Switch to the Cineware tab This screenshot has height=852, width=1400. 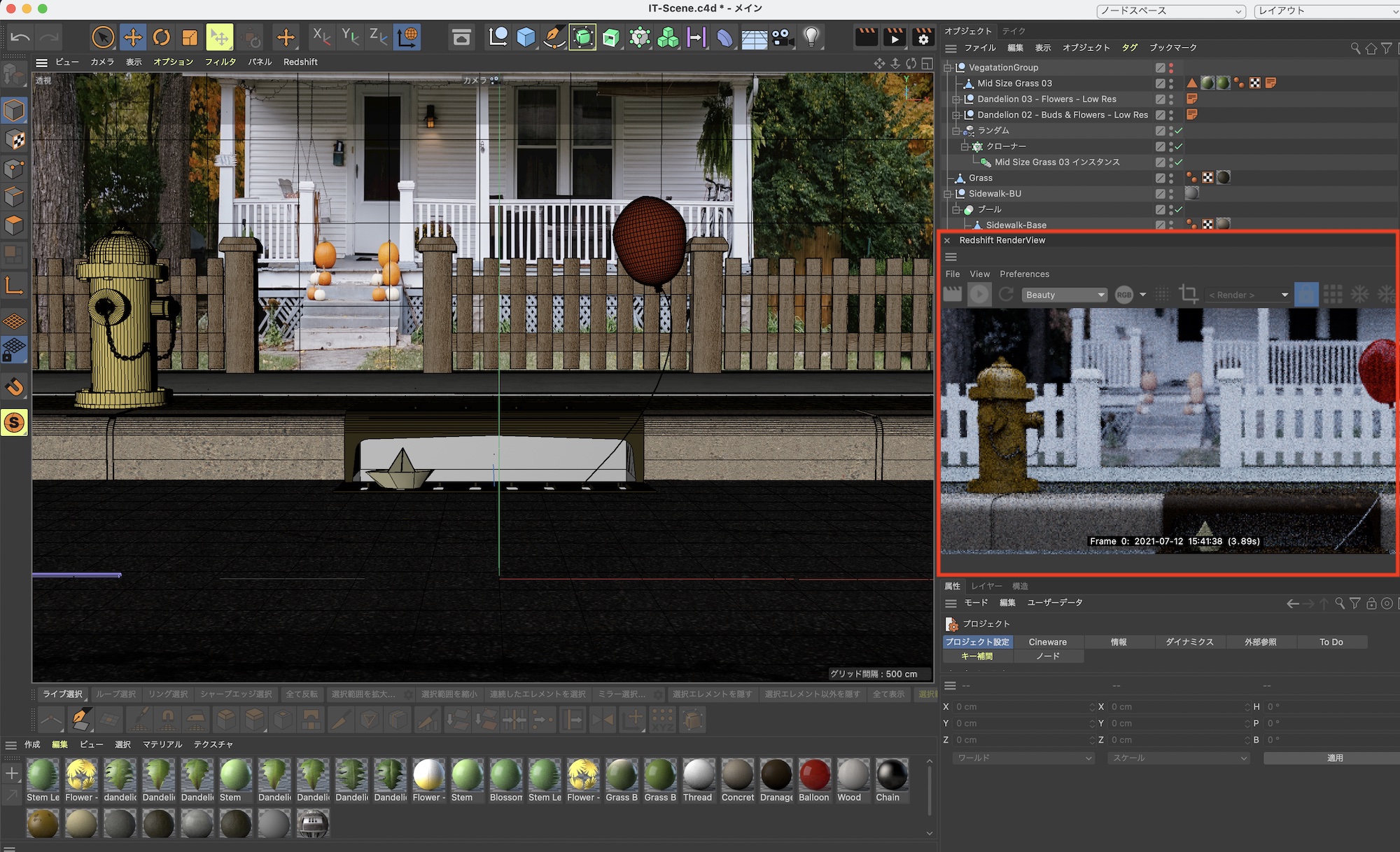click(x=1047, y=642)
